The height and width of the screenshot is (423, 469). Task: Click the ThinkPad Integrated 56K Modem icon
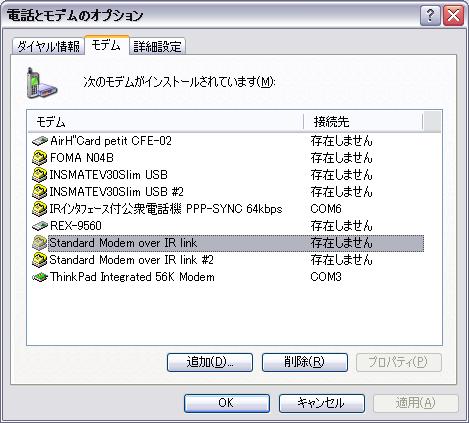40,277
